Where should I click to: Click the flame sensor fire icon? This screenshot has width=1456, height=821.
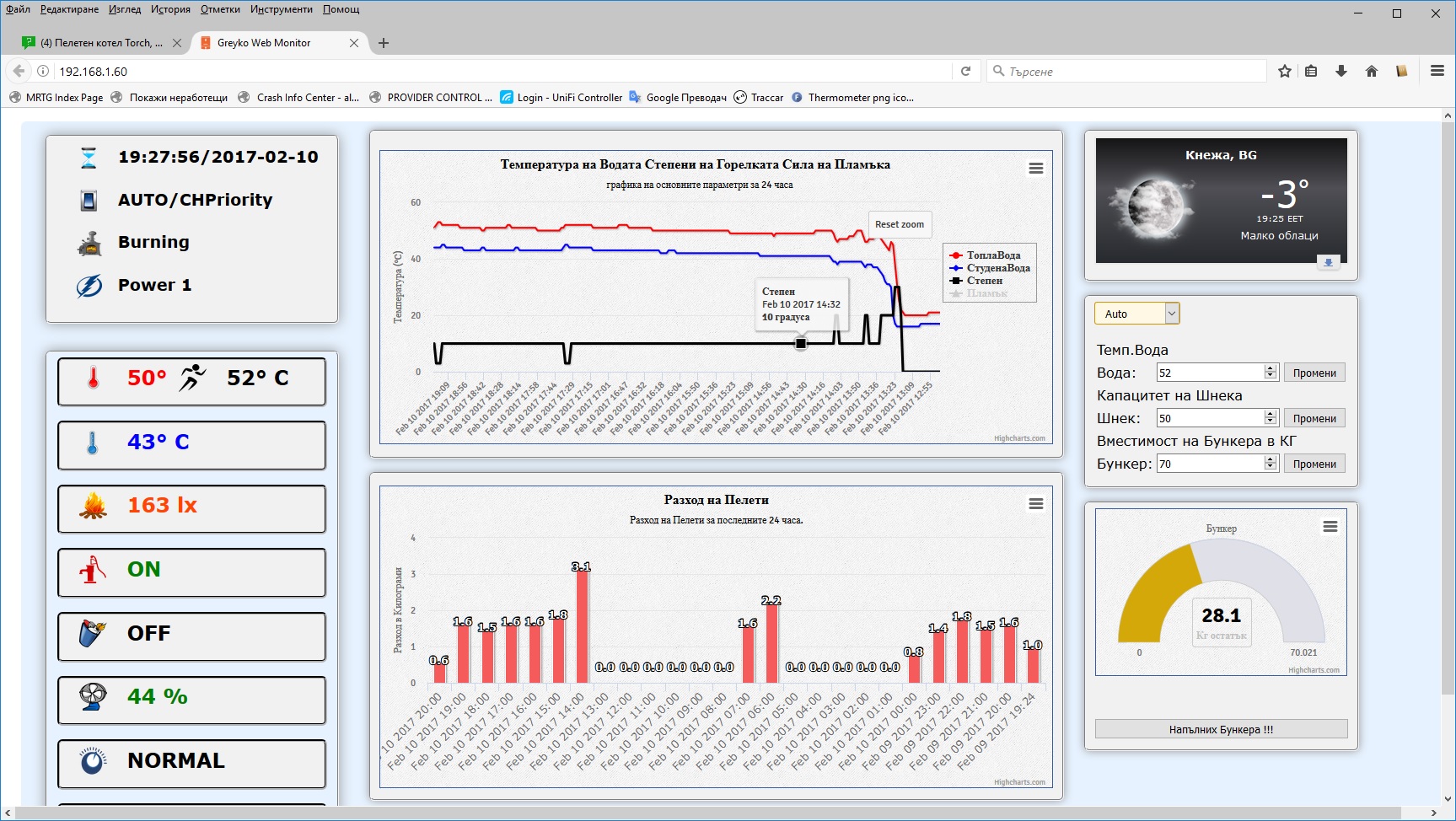click(x=93, y=506)
